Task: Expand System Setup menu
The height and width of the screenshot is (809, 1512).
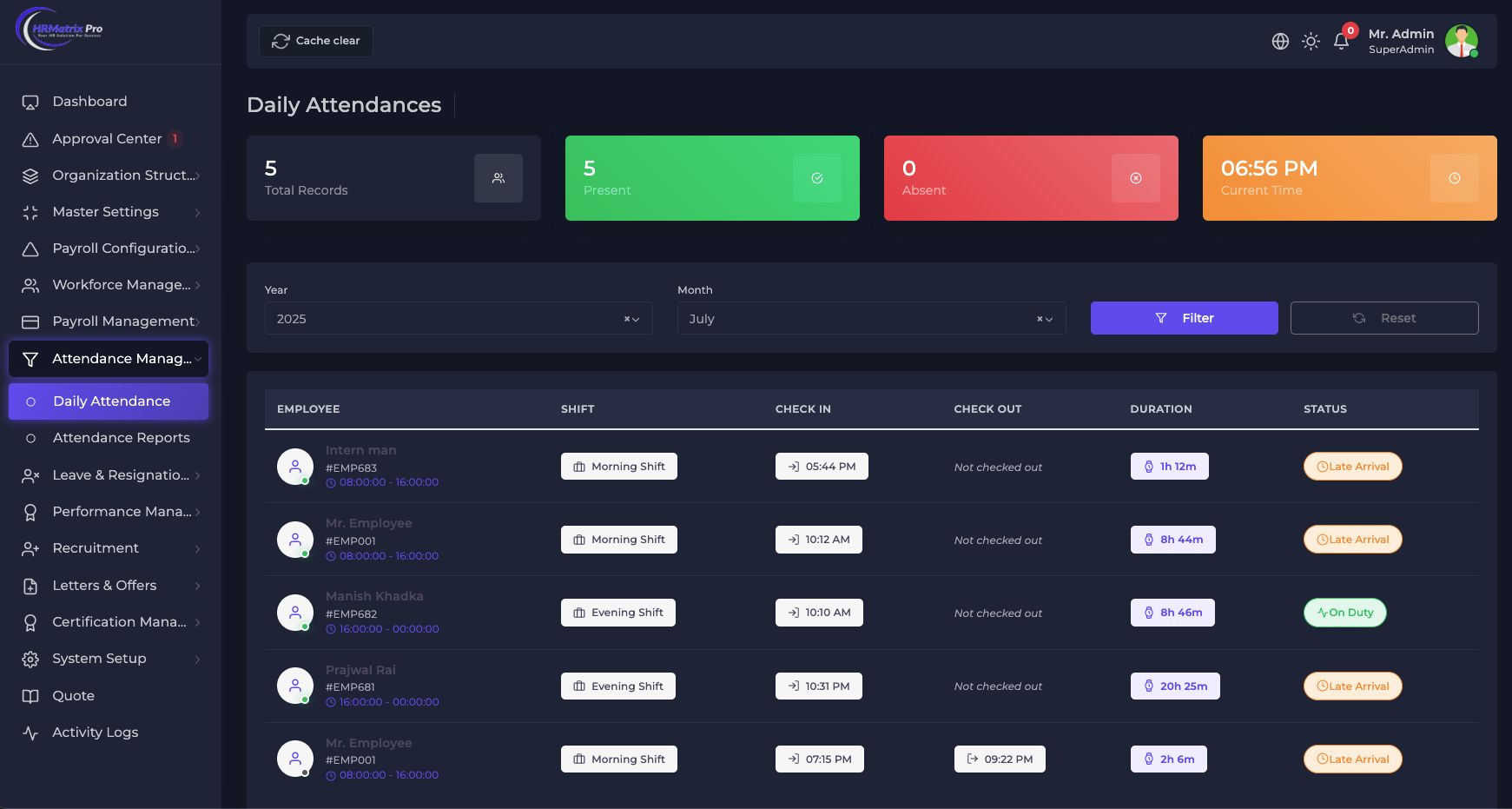Action: pos(110,659)
